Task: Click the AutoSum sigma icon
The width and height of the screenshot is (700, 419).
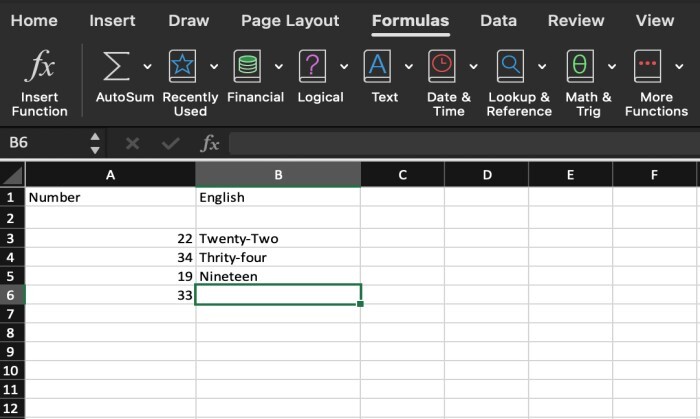Action: click(117, 67)
